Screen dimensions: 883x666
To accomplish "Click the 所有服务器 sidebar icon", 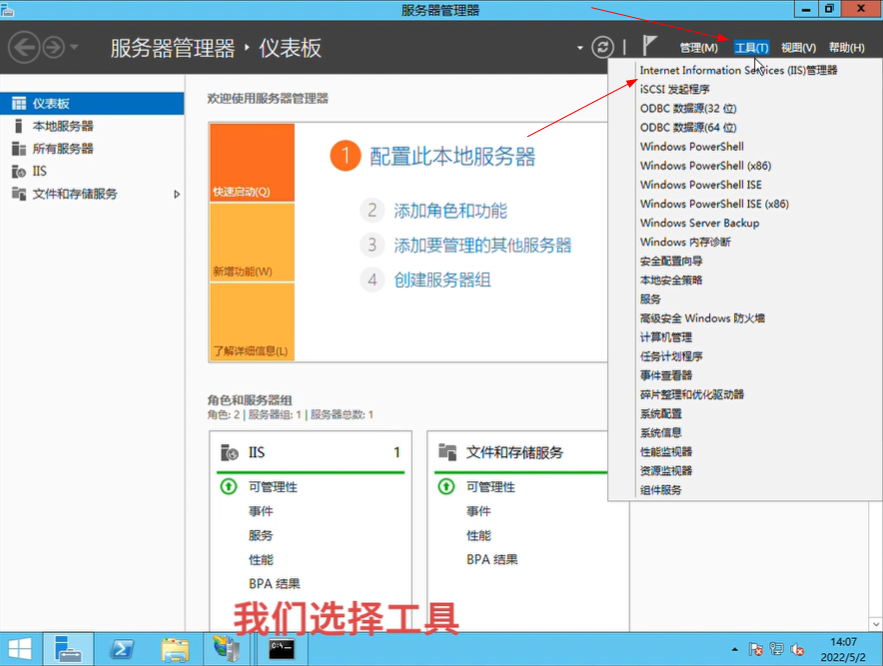I will (x=19, y=149).
